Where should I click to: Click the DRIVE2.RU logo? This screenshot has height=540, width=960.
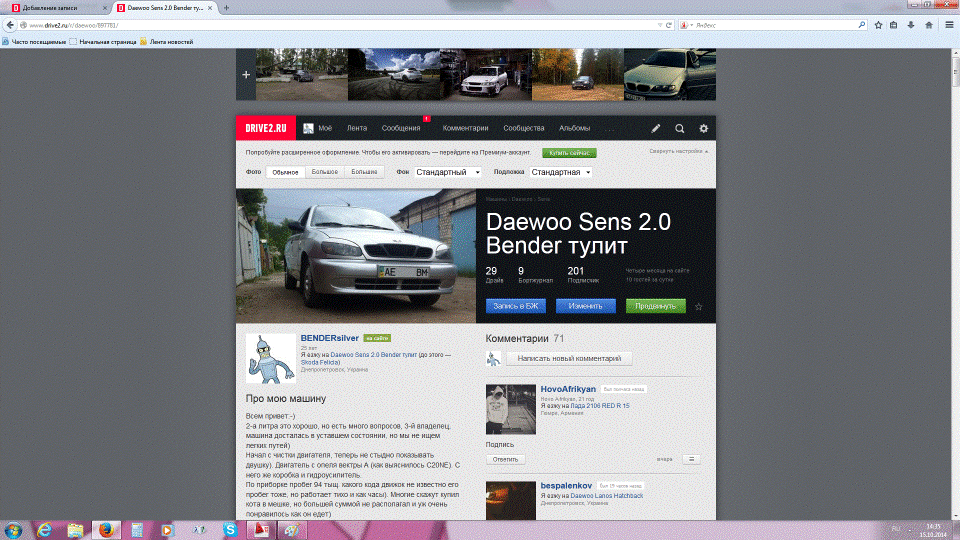266,129
